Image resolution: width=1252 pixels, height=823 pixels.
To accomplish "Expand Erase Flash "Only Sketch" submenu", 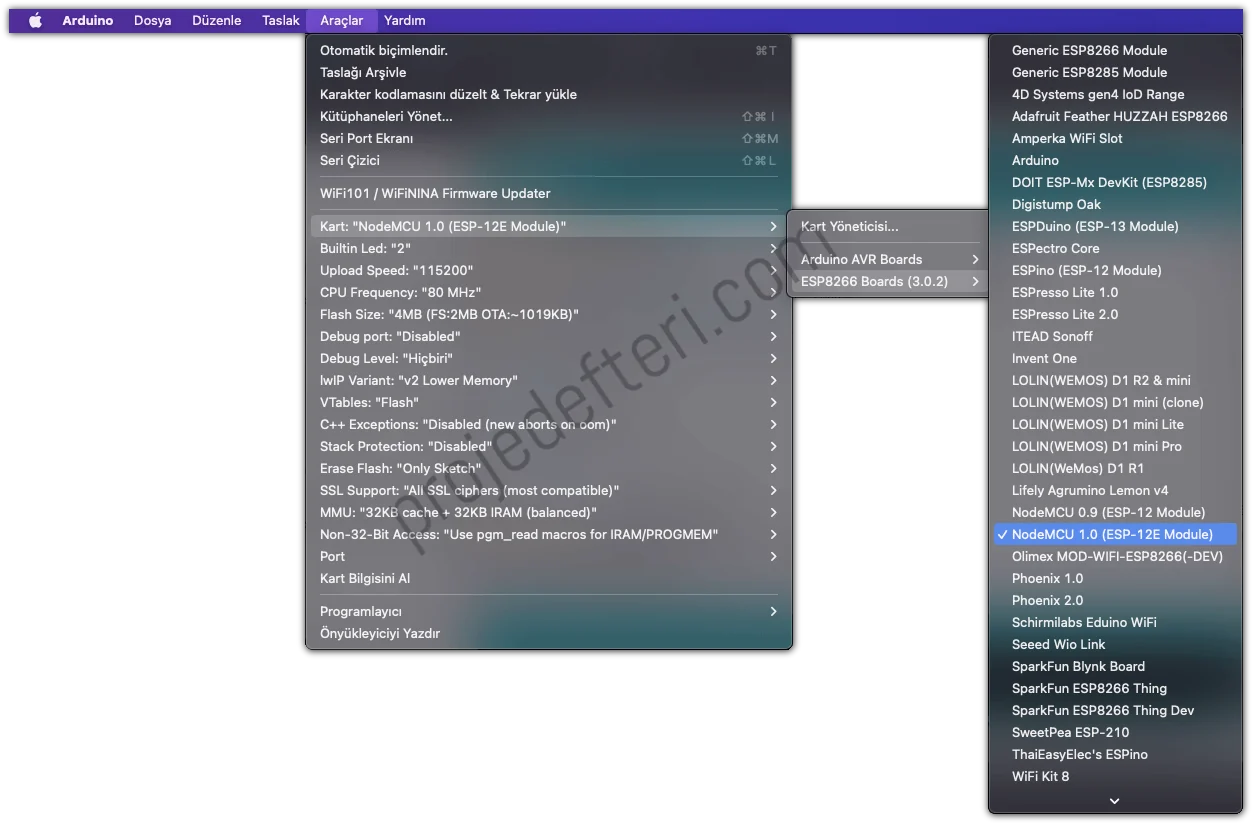I will (x=548, y=468).
